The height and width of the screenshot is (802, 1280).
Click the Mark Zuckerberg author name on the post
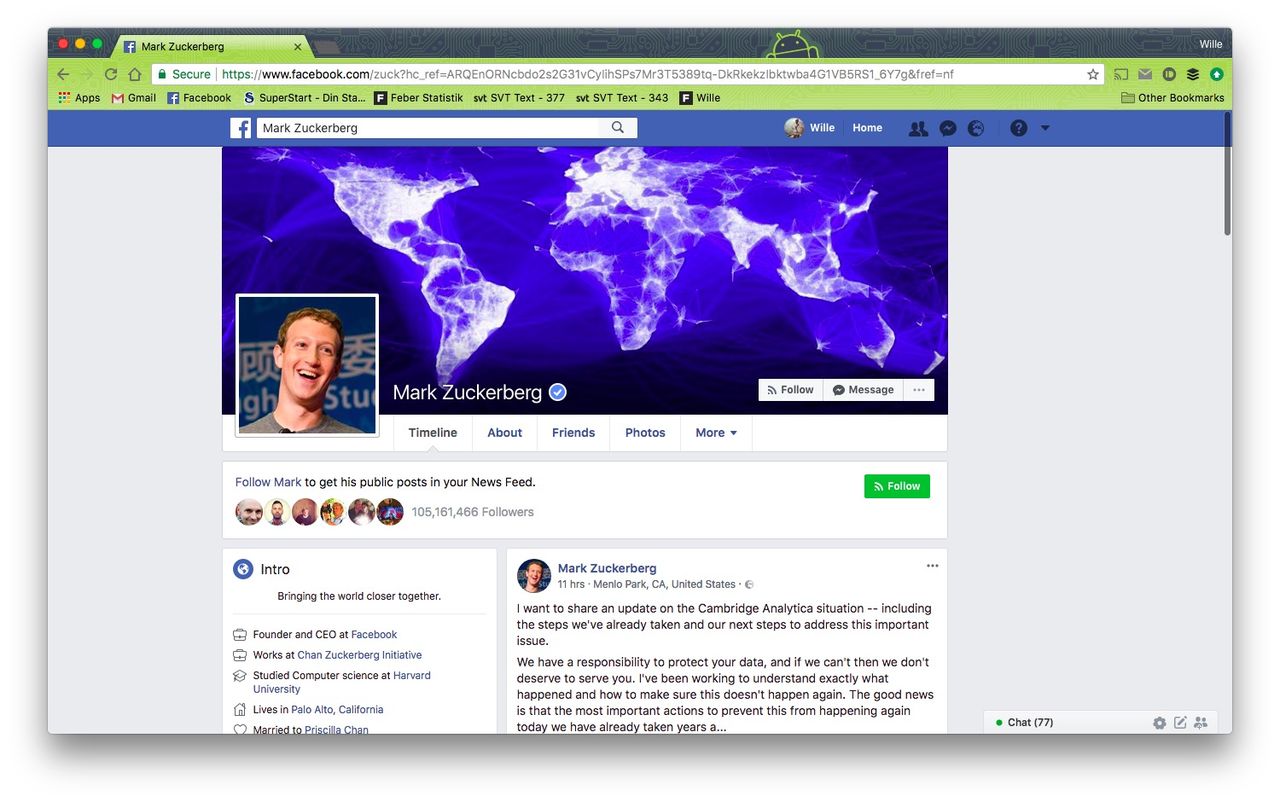(x=607, y=568)
